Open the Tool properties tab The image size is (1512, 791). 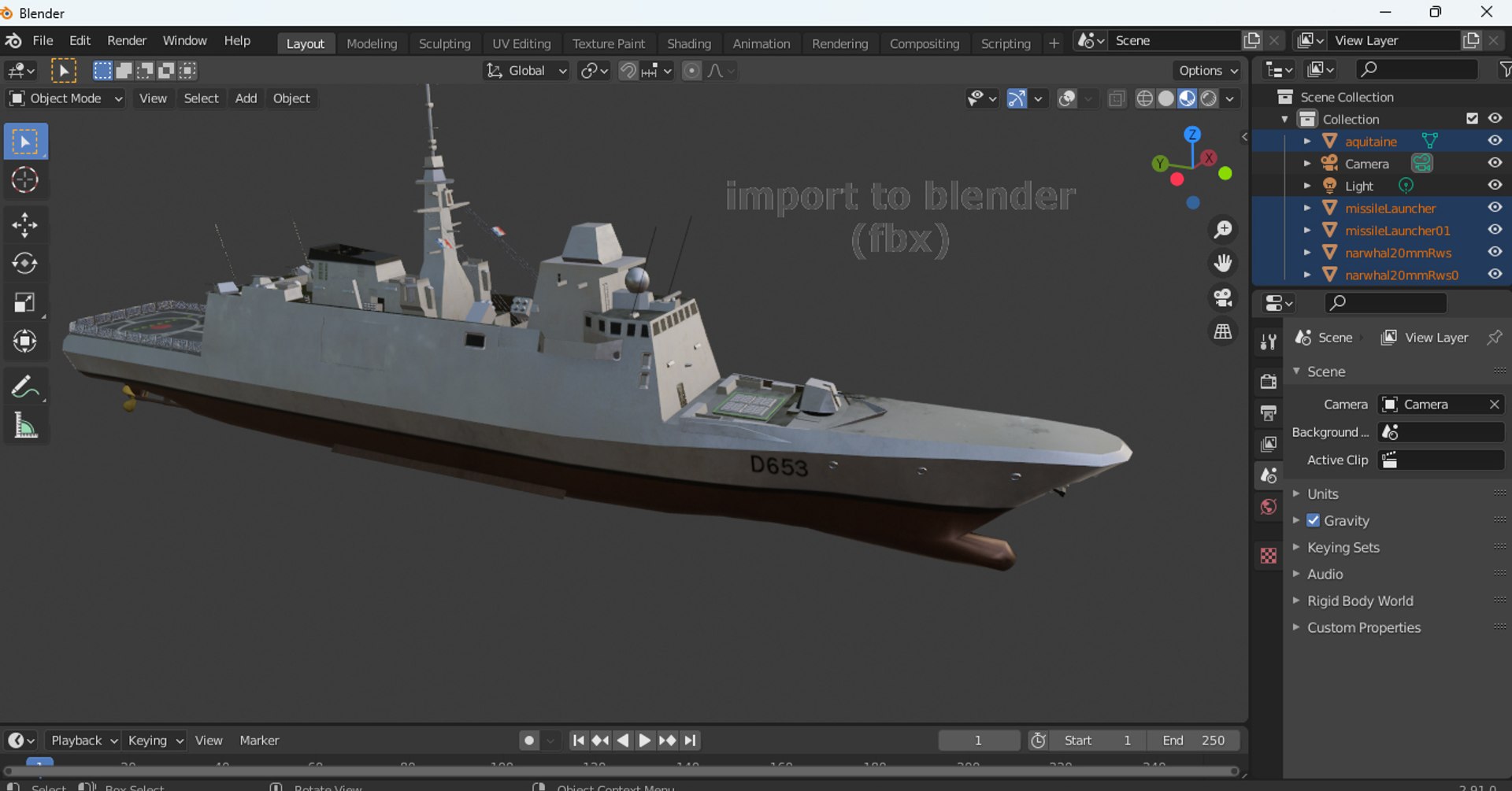point(1268,342)
